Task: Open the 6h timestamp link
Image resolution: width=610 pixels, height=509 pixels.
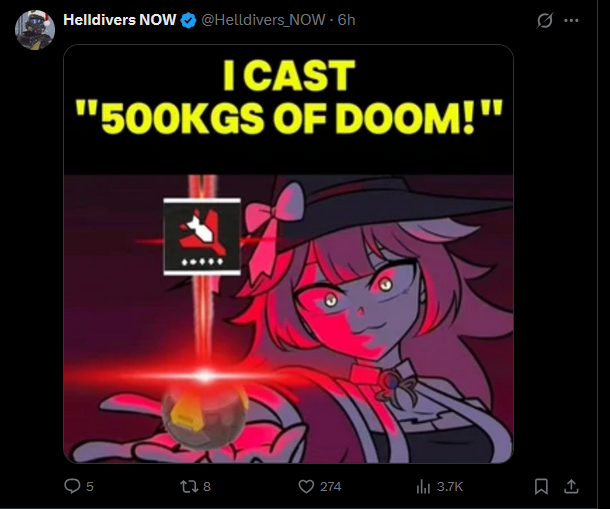Action: tap(346, 20)
